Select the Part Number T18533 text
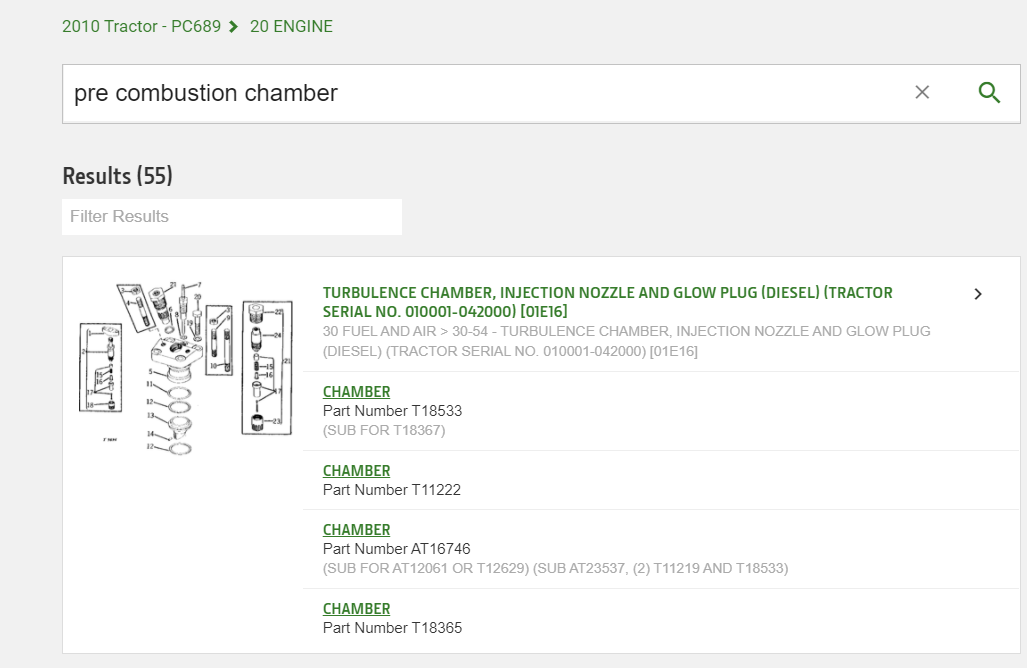 point(392,411)
